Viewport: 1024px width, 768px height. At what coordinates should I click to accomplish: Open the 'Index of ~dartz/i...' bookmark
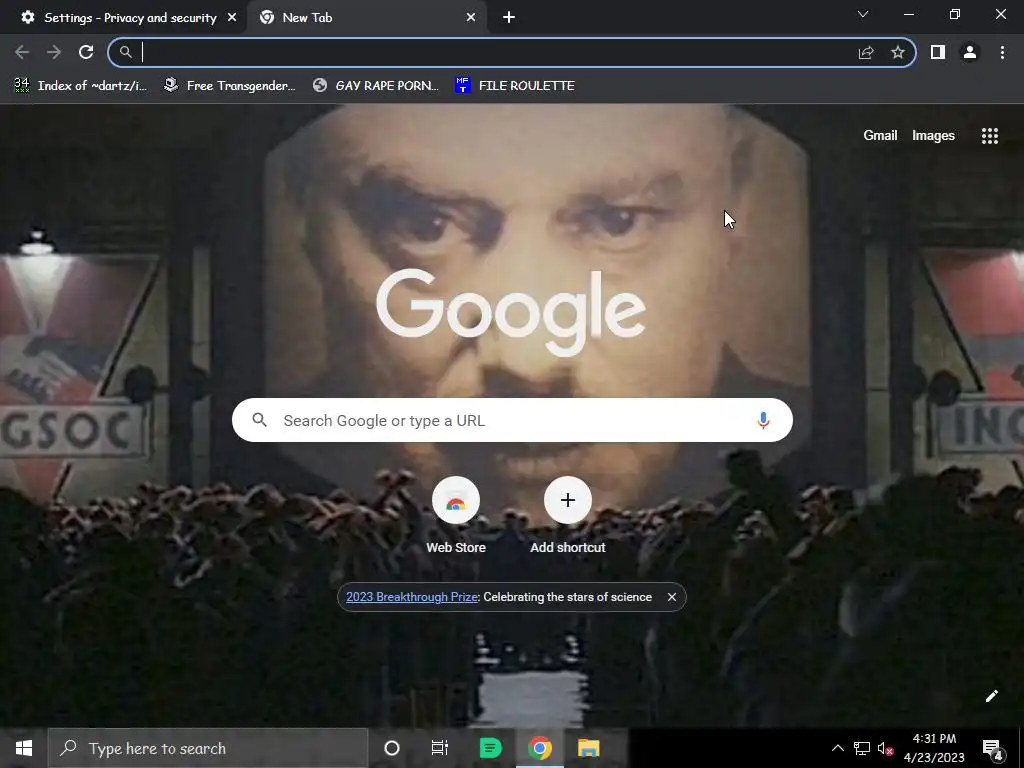81,86
